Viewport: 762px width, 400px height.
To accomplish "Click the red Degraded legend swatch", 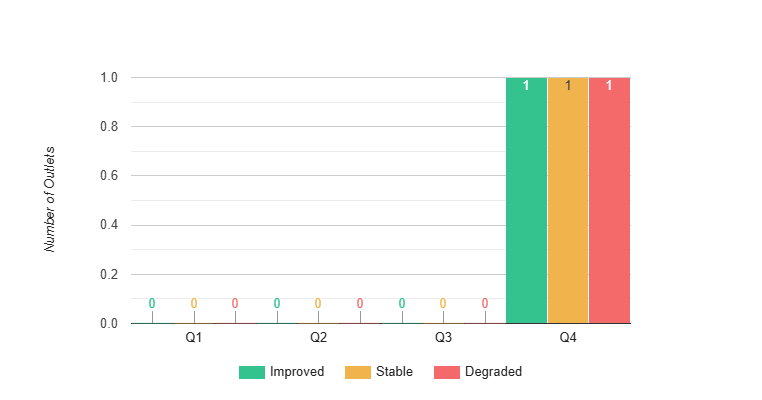I will tap(446, 372).
